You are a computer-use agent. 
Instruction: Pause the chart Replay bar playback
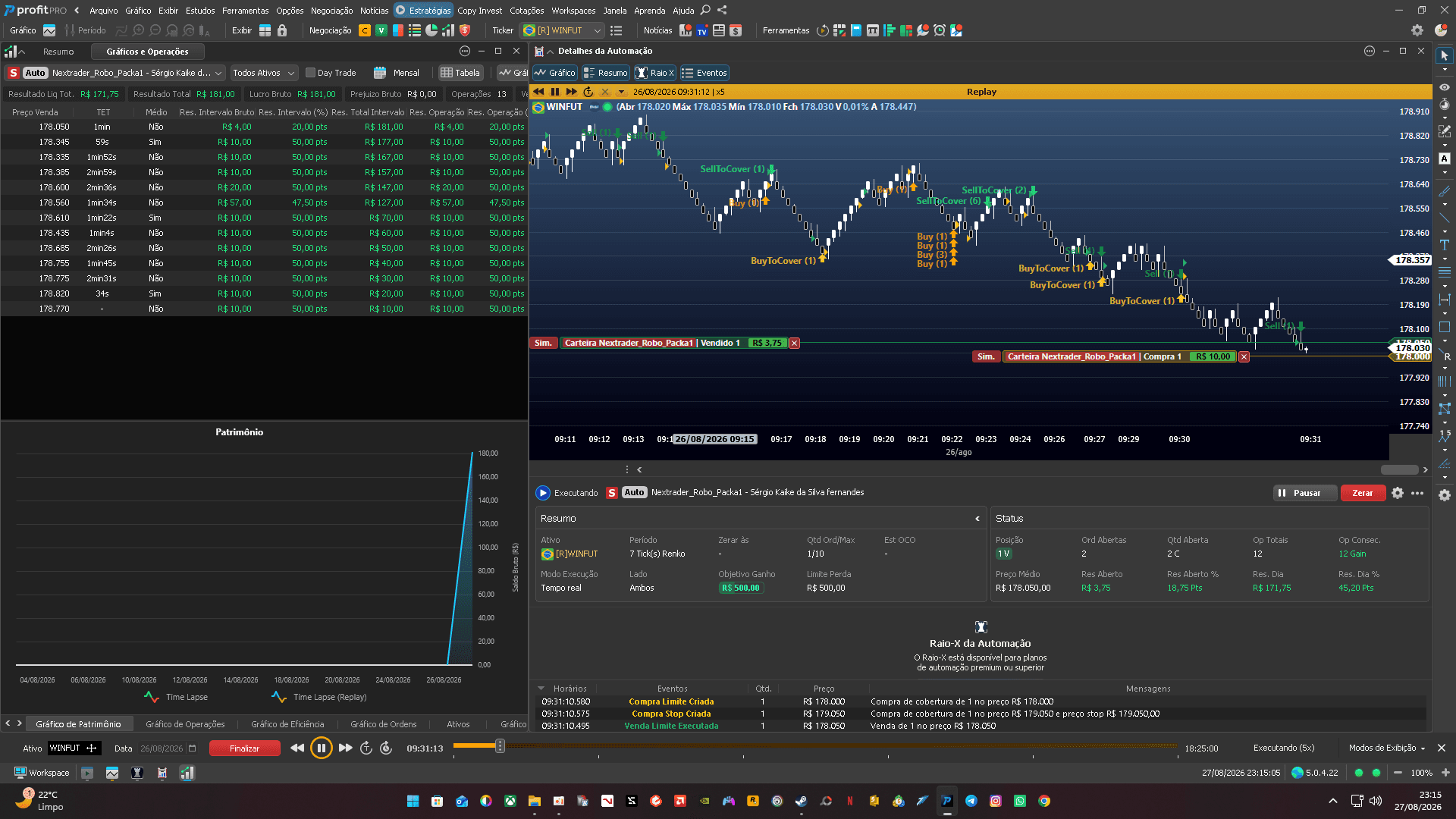555,92
